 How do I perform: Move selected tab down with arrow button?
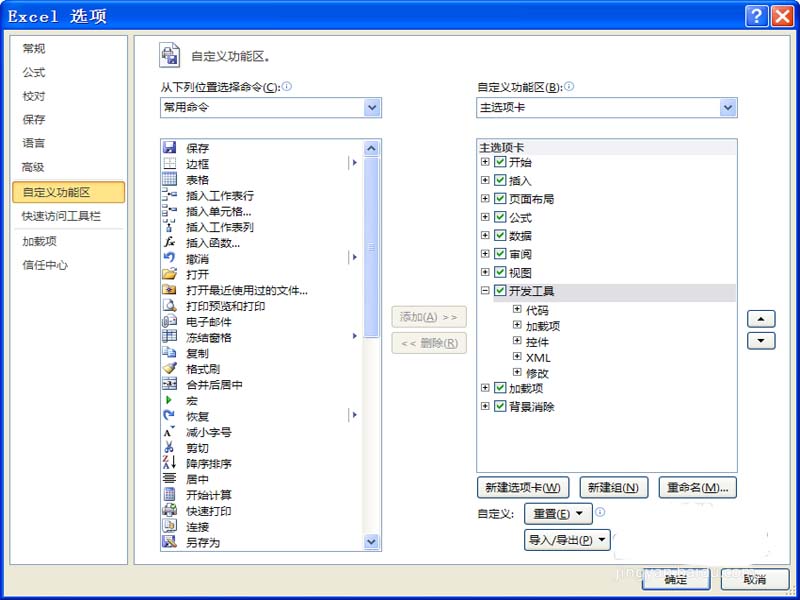761,341
